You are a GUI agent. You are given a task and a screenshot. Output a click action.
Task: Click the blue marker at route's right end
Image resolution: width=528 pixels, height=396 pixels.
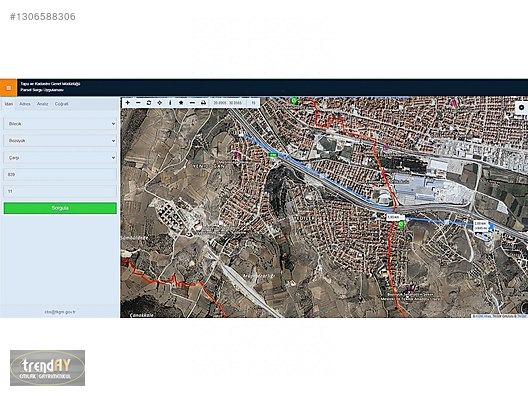(x=491, y=226)
